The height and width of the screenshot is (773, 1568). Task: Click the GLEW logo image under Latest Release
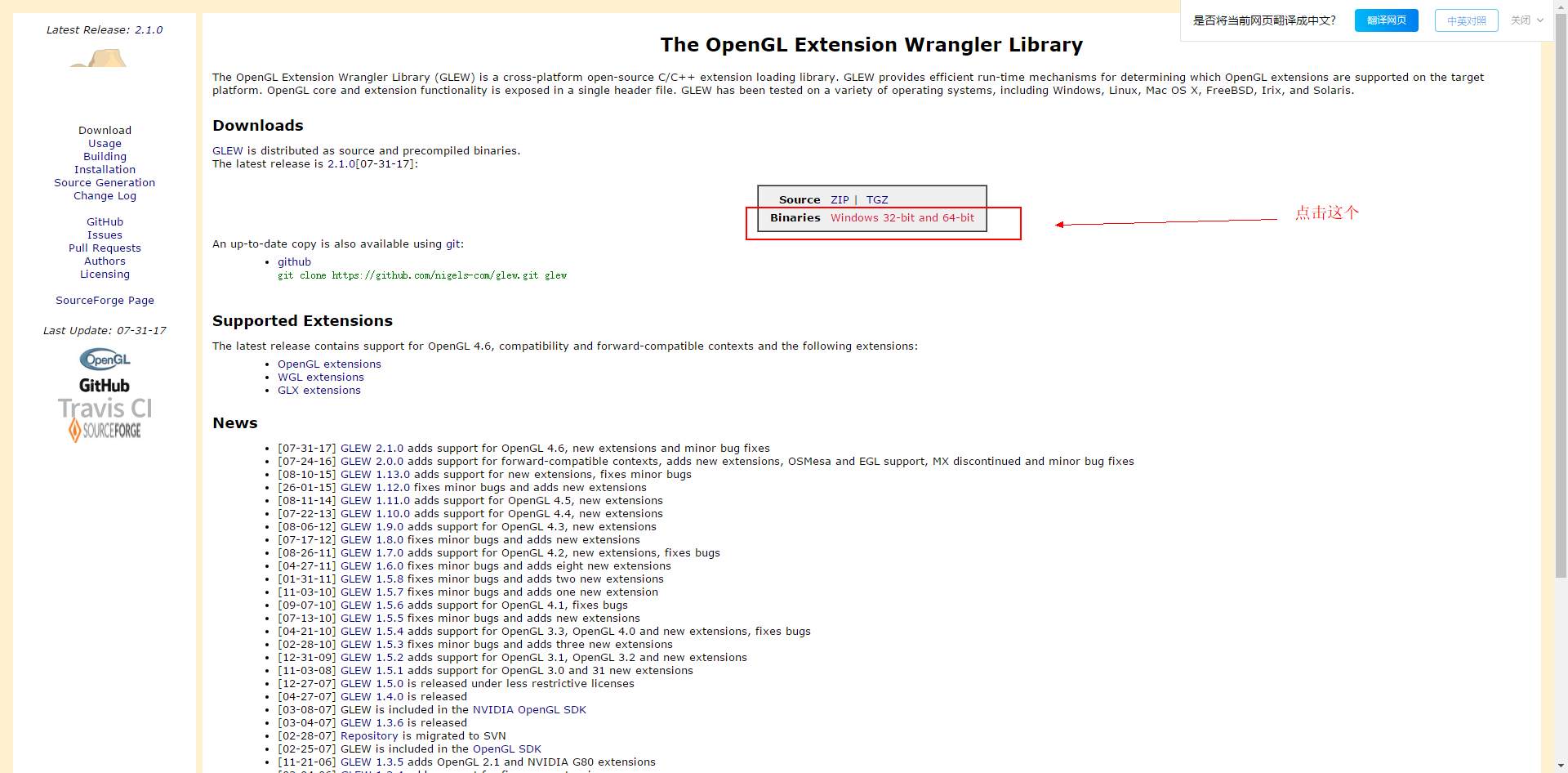98,58
